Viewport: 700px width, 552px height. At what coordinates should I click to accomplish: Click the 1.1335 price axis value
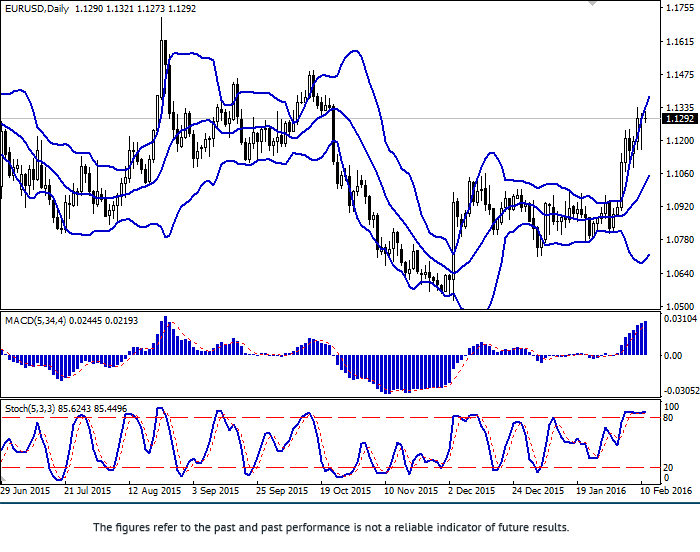680,108
